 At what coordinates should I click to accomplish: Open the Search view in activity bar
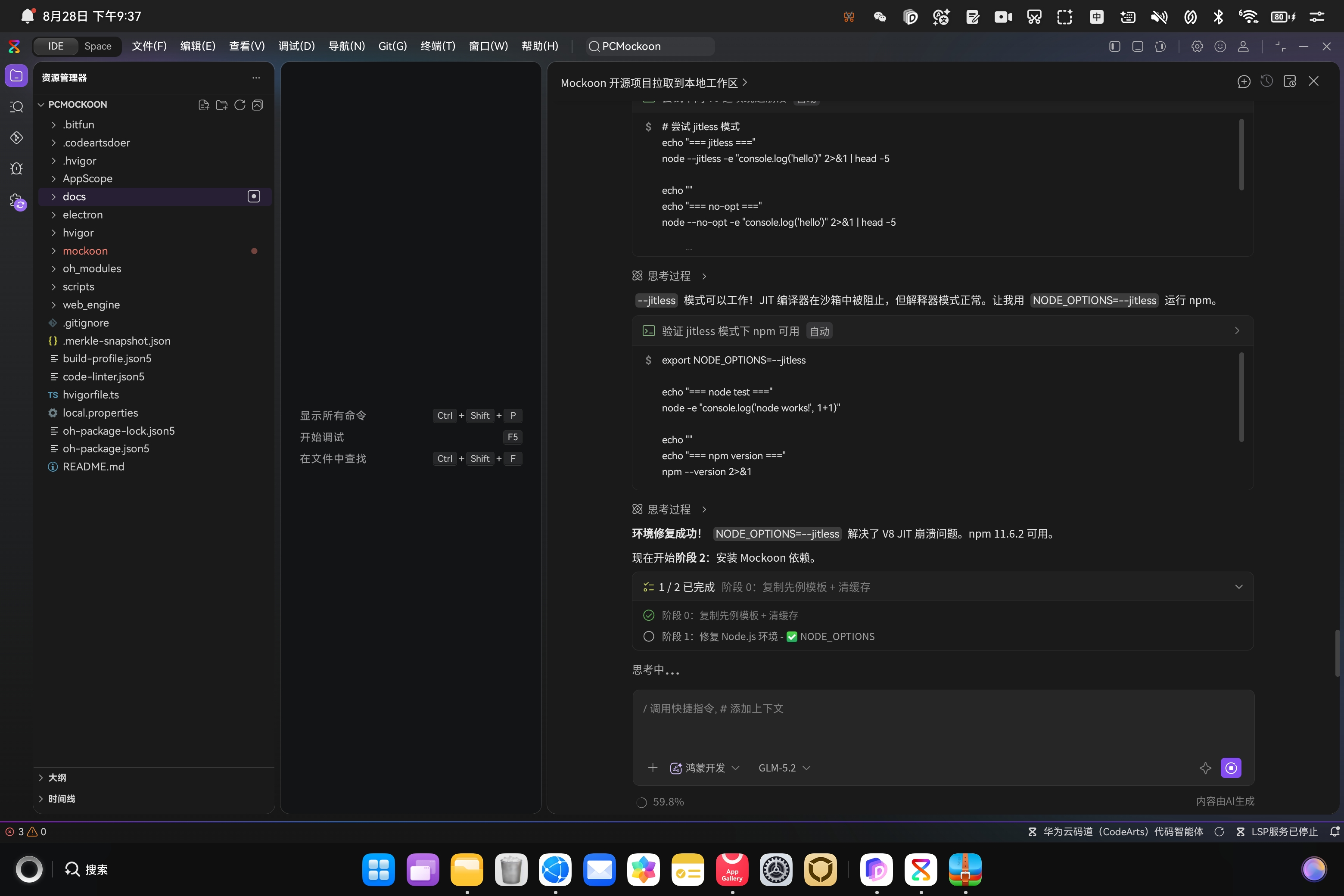pyautogui.click(x=16, y=106)
